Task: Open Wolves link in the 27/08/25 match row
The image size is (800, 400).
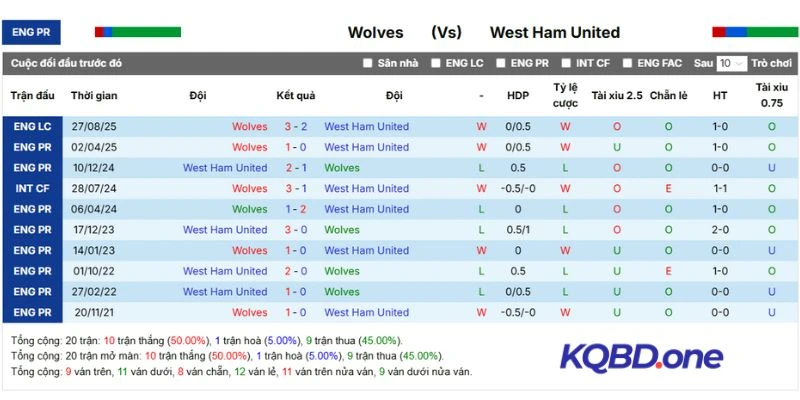Action: point(249,127)
